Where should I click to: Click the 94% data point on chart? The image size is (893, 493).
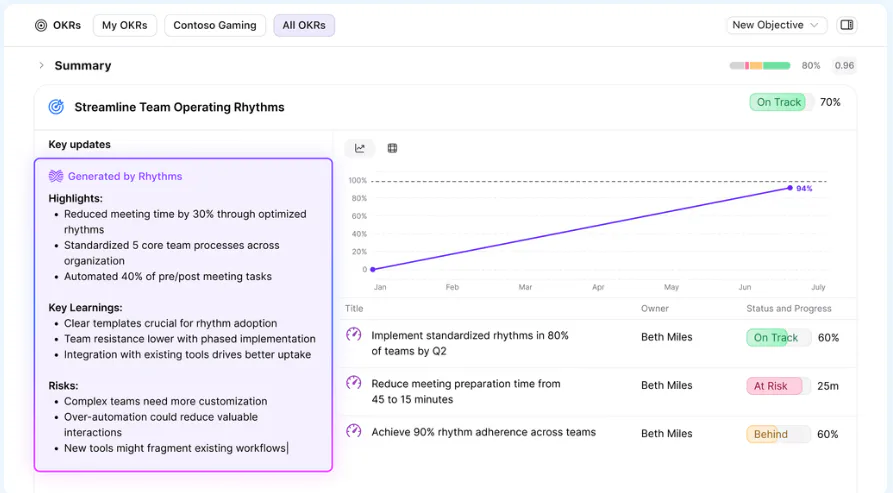click(790, 188)
